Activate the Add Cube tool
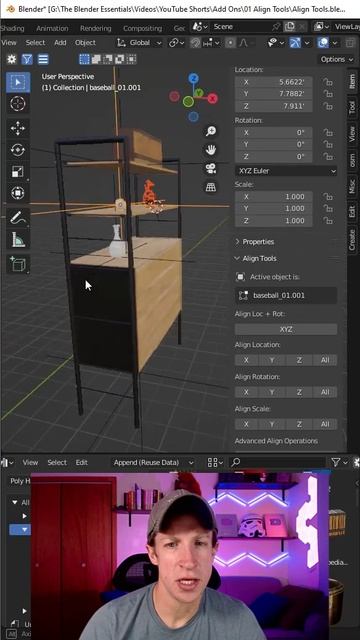This screenshot has height=640, width=360. coord(18,264)
